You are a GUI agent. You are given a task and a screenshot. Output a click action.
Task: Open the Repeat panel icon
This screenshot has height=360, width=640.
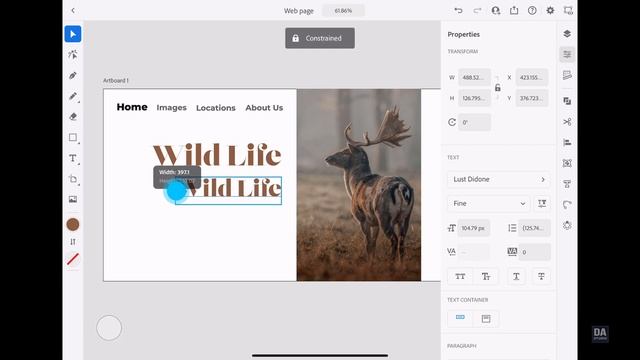click(x=567, y=163)
